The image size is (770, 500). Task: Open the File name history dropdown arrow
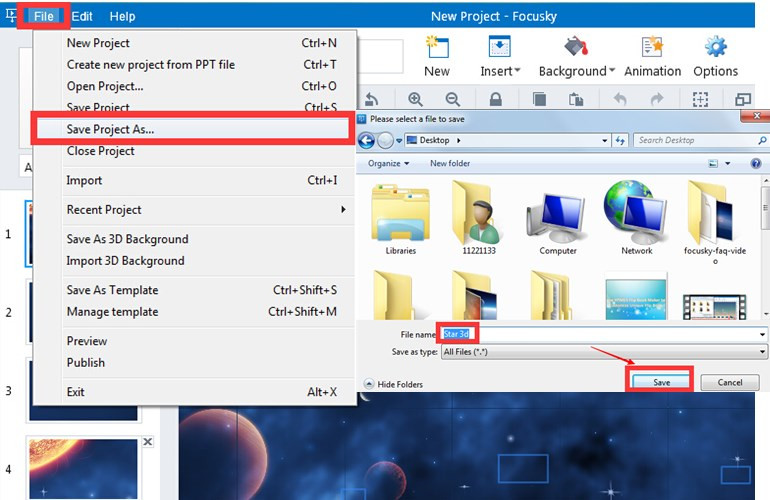point(762,334)
